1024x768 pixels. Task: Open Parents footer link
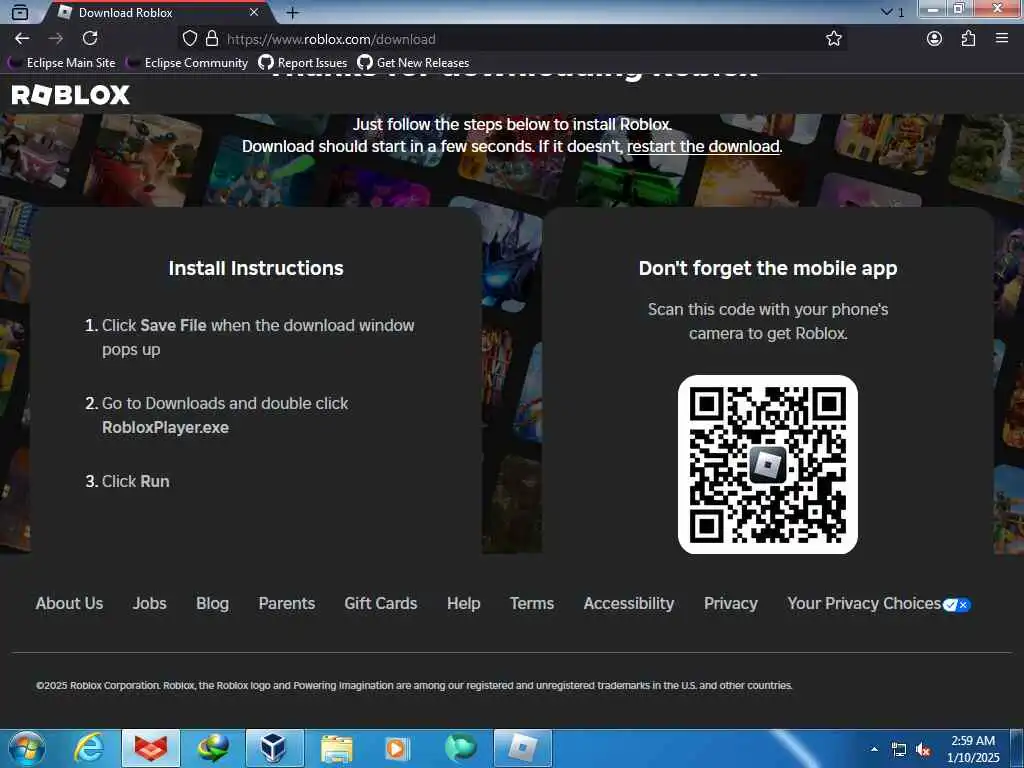(287, 603)
